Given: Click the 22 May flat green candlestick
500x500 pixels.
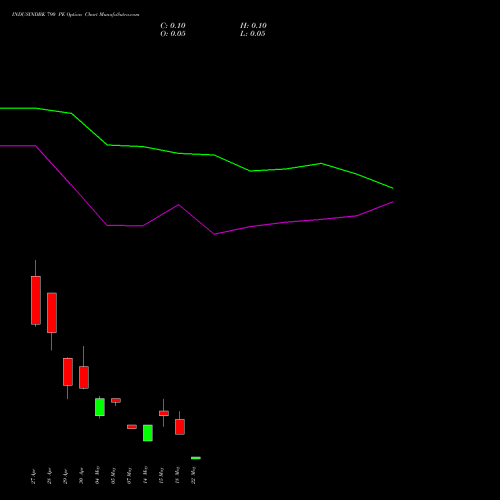Looking at the screenshot, I should (x=196, y=458).
